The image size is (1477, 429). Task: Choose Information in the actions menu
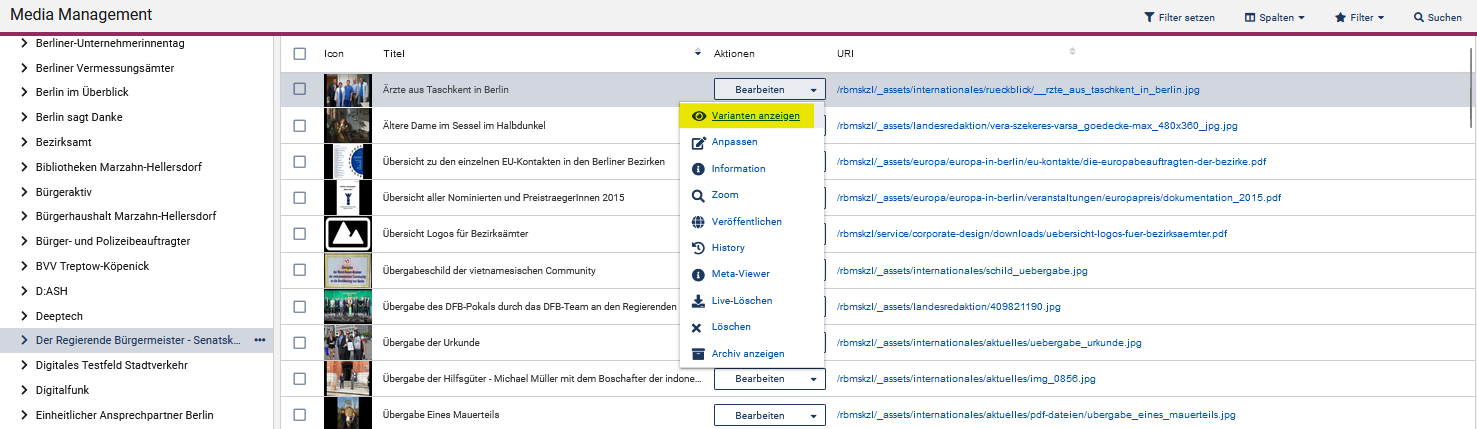738,169
